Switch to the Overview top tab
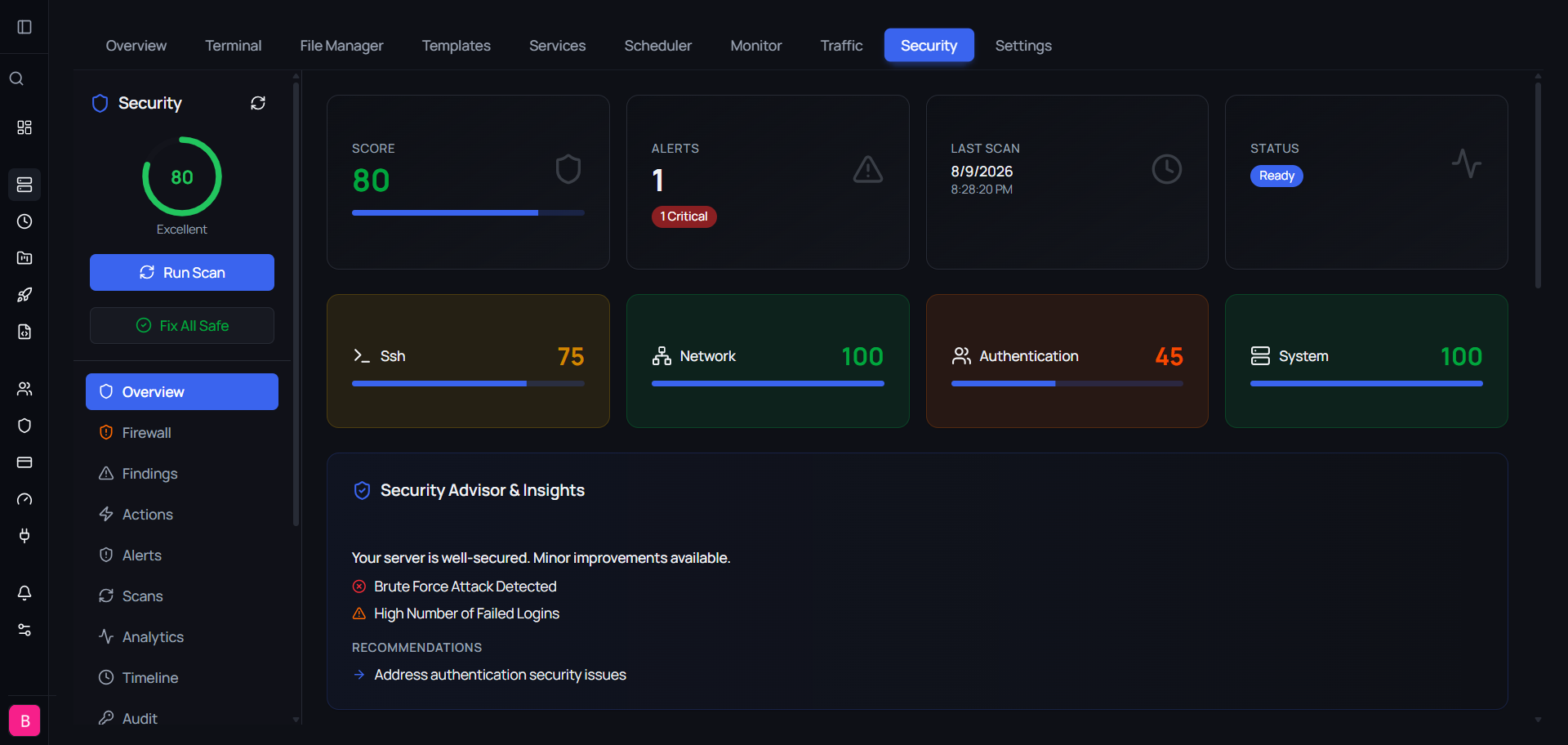The height and width of the screenshot is (745, 1568). (136, 46)
